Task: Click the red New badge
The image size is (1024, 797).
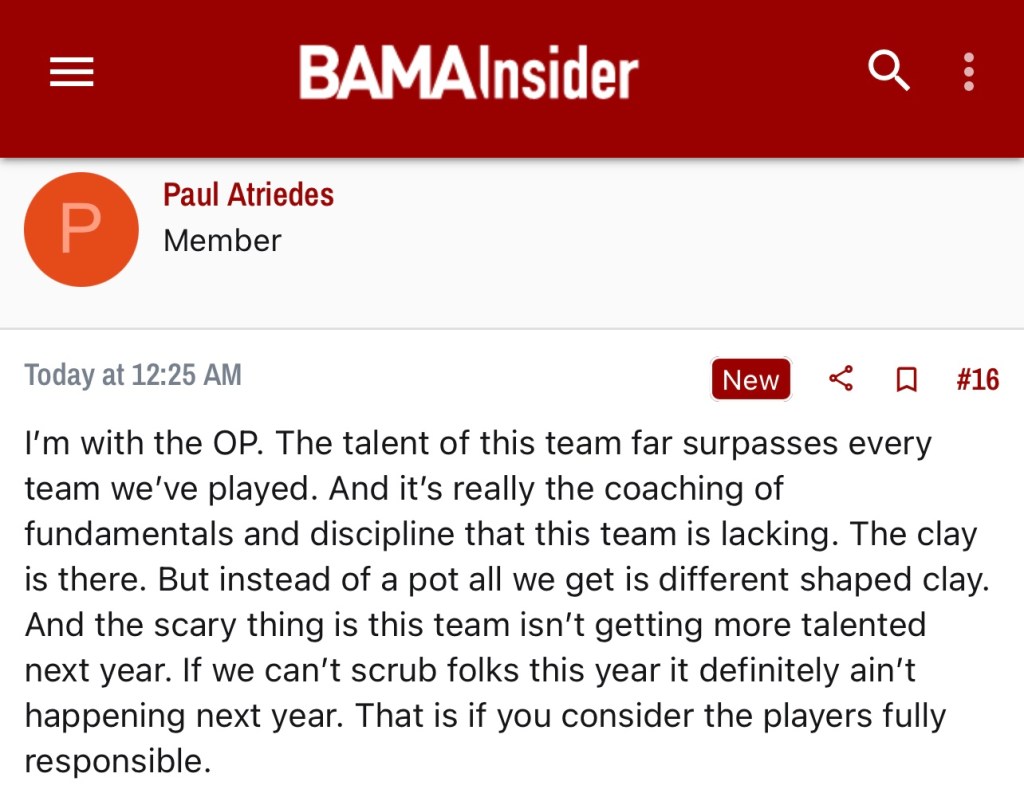Action: coord(750,379)
